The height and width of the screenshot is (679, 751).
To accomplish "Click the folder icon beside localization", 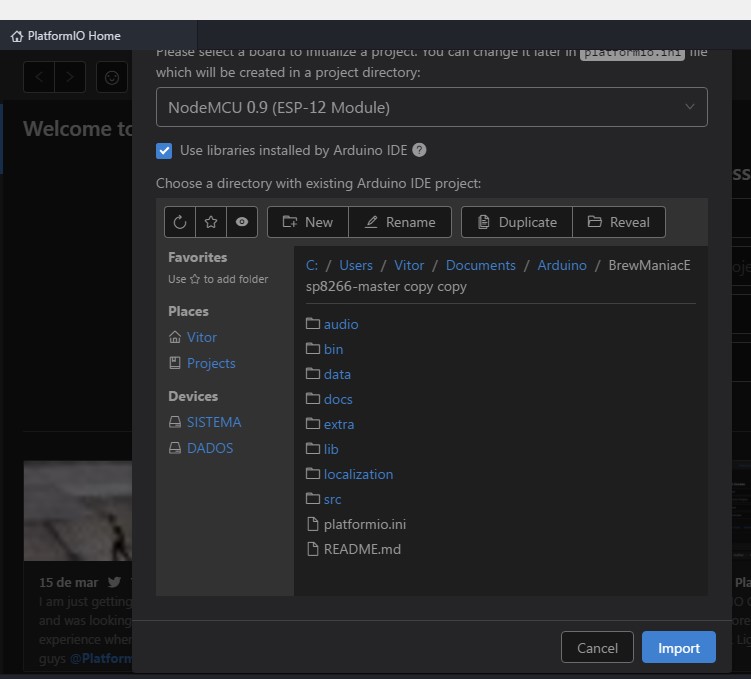I will (313, 474).
